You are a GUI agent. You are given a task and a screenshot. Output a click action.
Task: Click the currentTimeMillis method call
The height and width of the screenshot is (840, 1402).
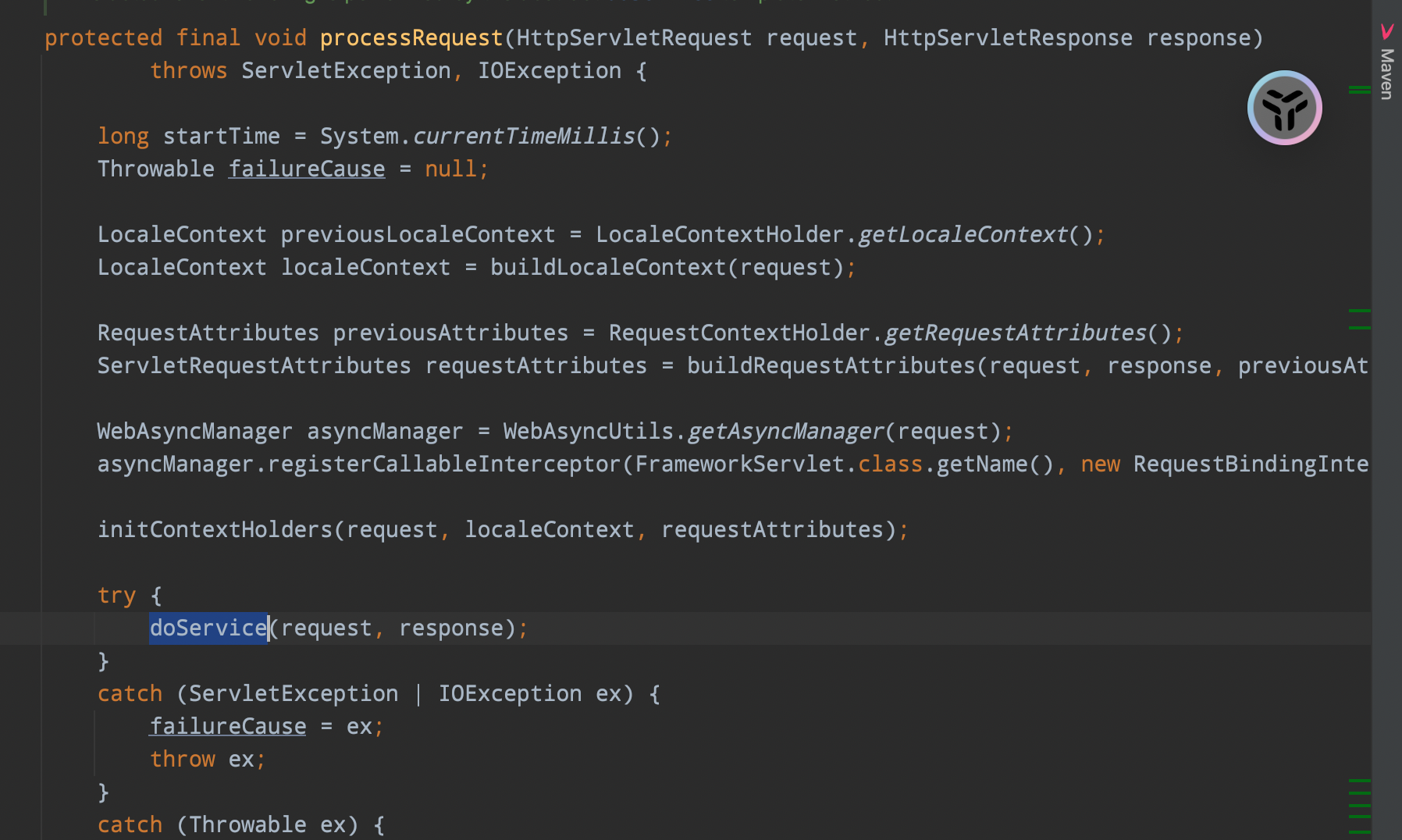524,136
